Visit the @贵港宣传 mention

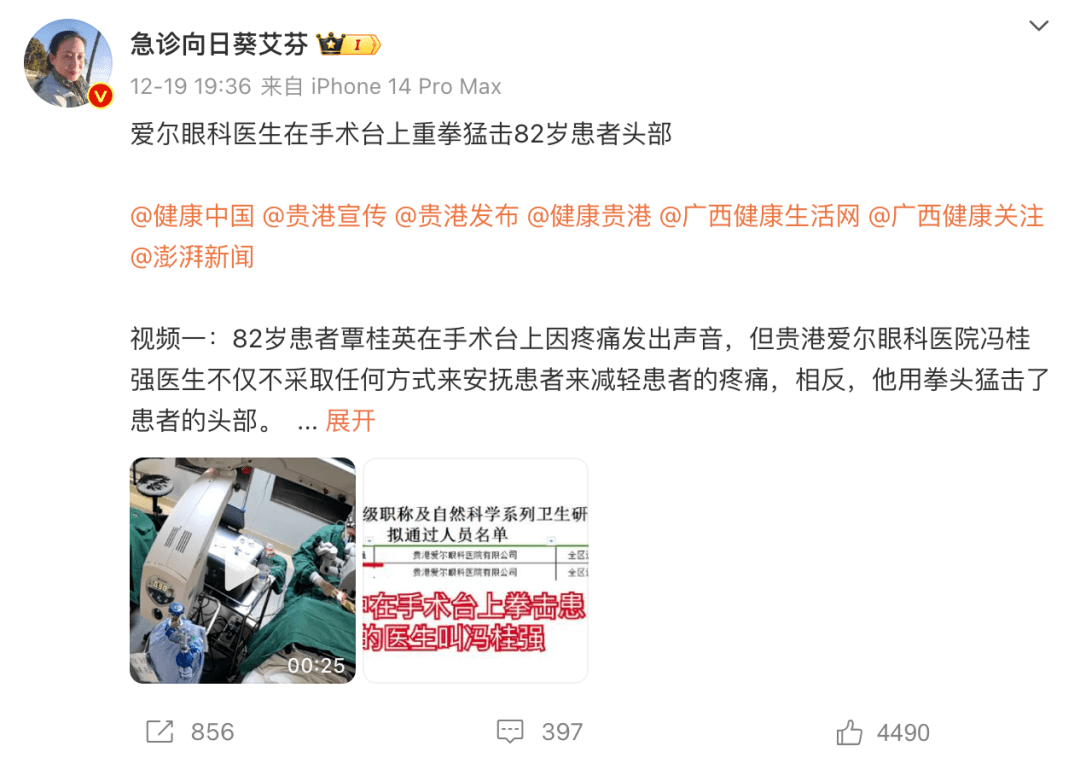pos(324,216)
